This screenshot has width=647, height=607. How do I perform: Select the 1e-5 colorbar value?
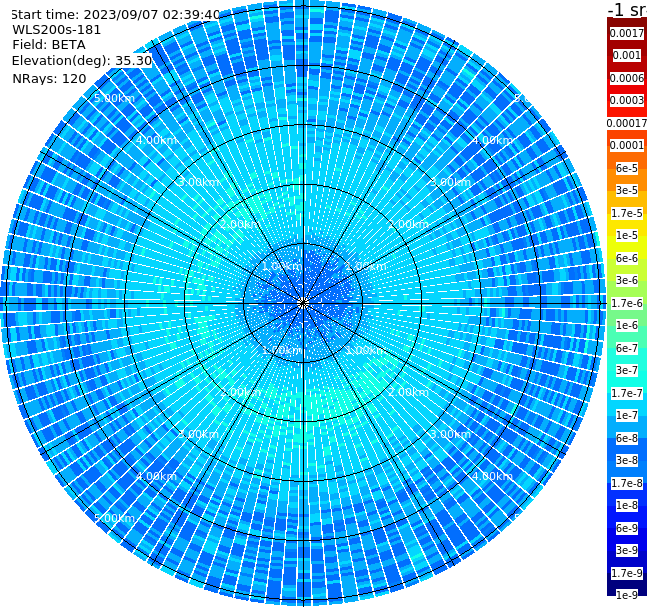tap(627, 235)
